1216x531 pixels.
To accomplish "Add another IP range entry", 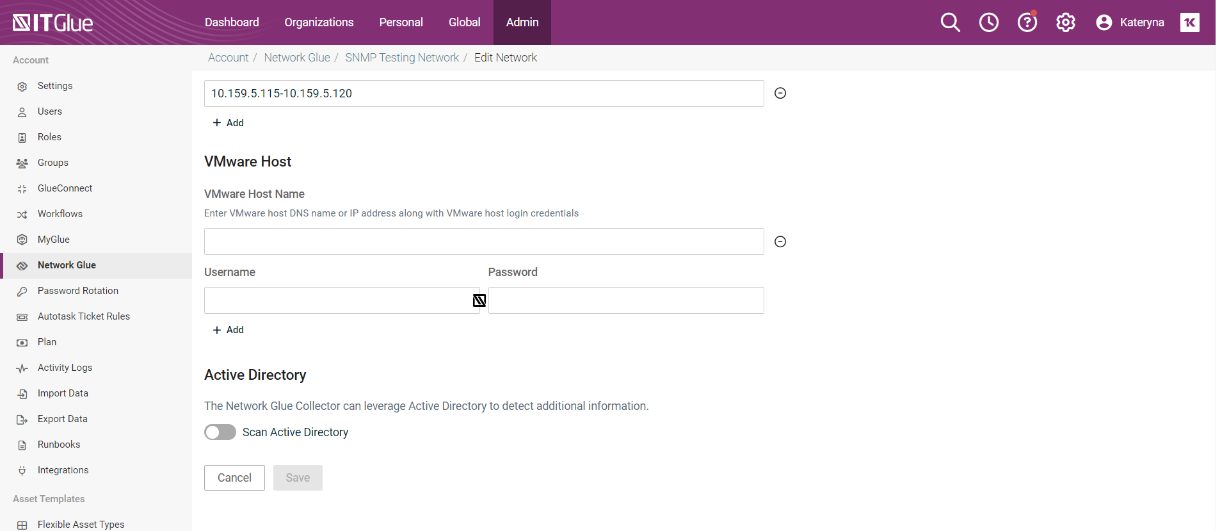I will coord(228,123).
